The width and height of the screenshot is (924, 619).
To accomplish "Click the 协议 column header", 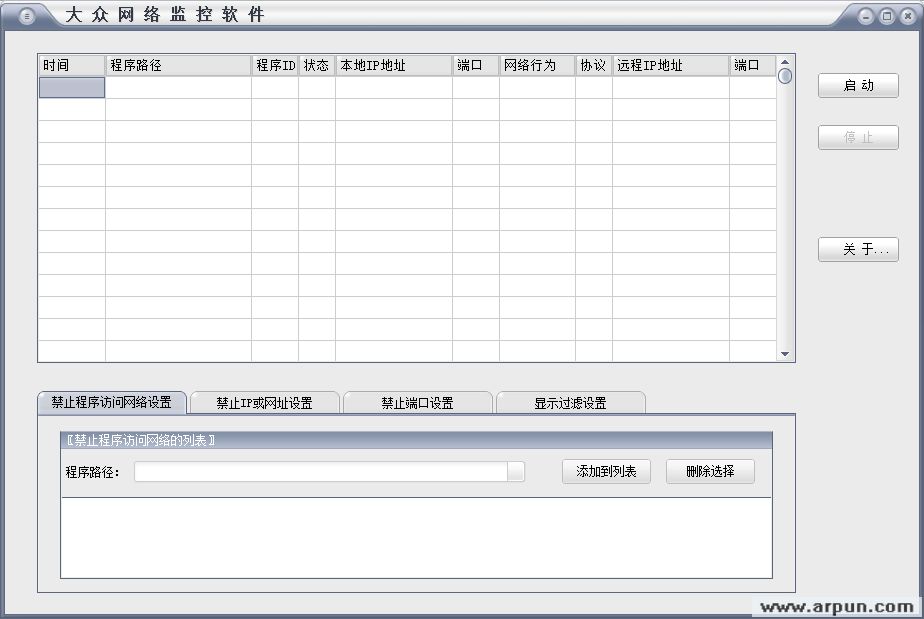I will (x=594, y=65).
